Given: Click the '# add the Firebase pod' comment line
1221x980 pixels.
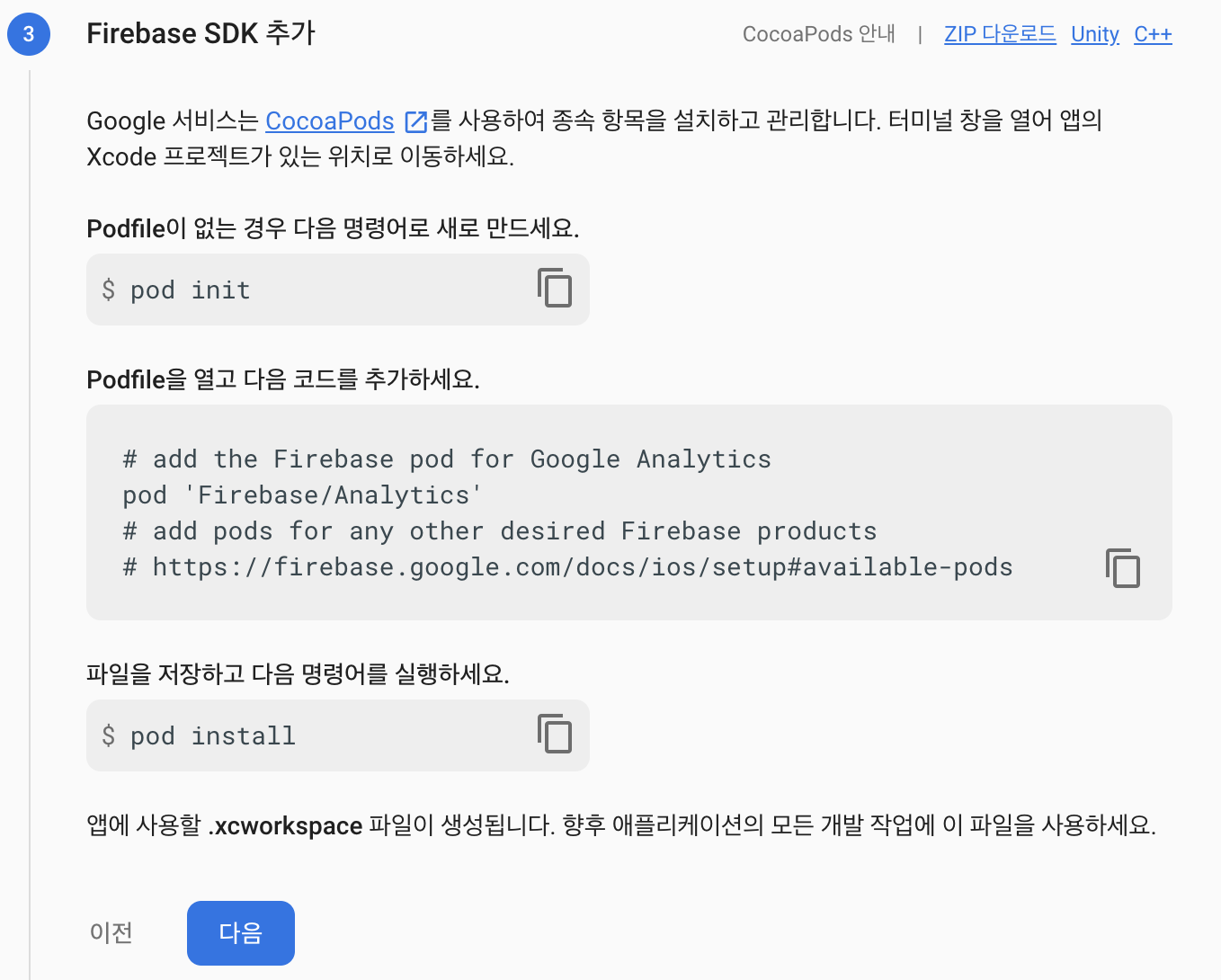Looking at the screenshot, I should (x=447, y=459).
